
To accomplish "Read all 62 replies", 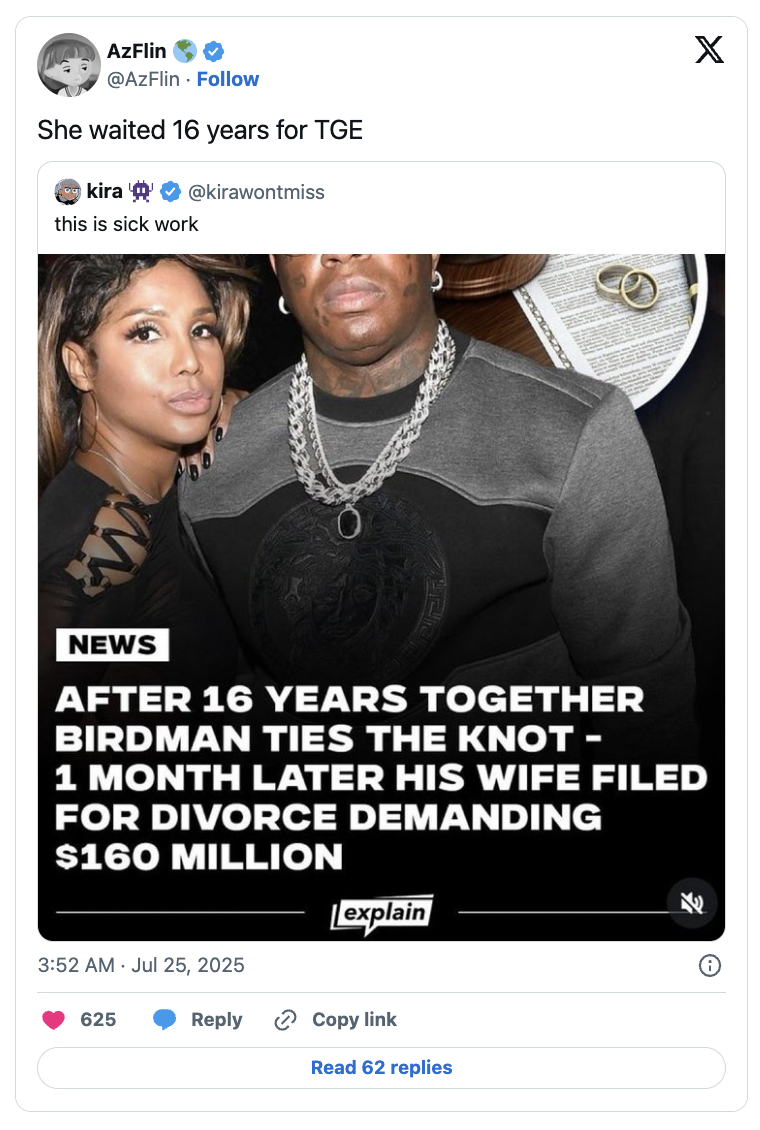I will pyautogui.click(x=381, y=1067).
